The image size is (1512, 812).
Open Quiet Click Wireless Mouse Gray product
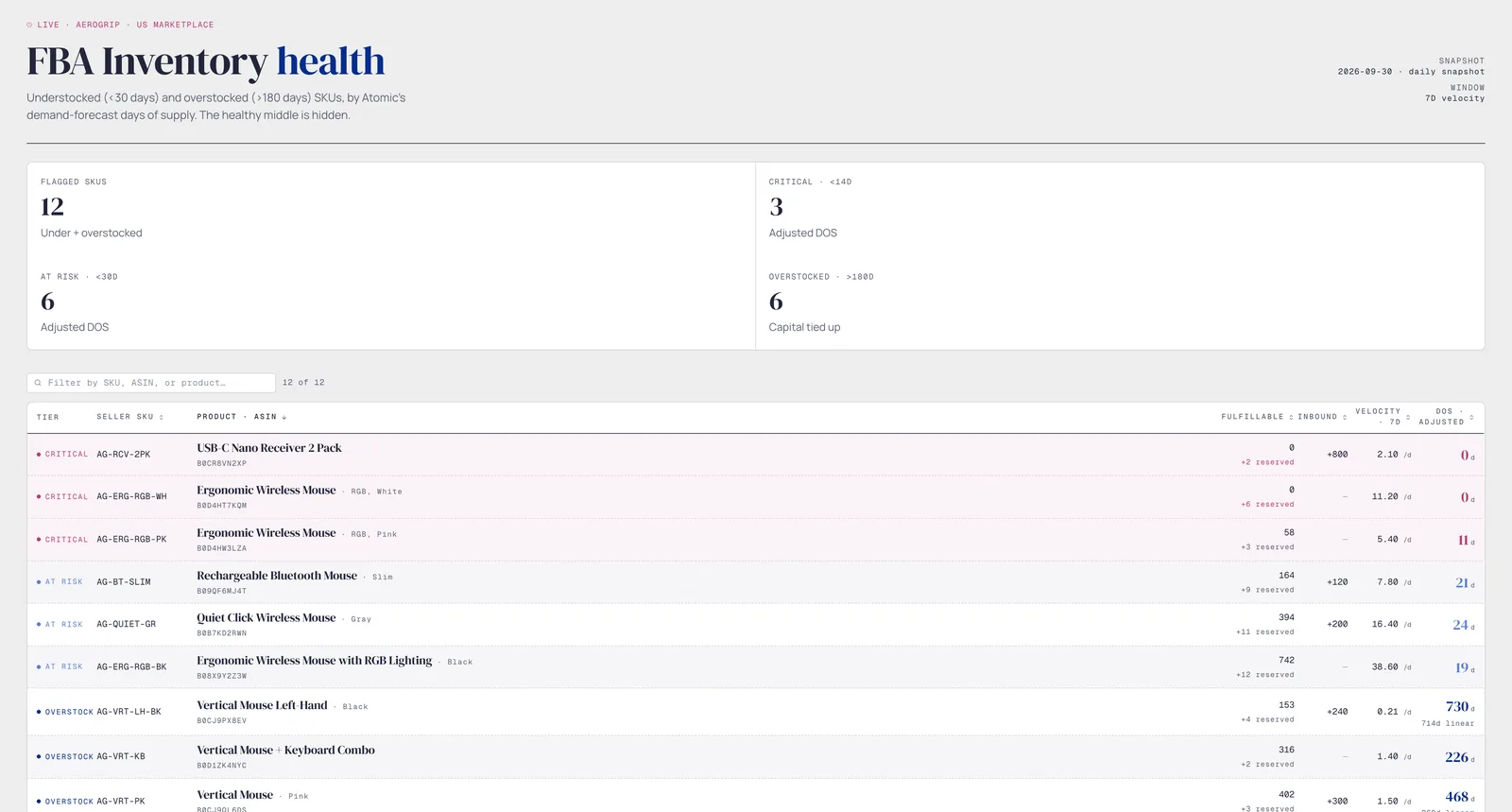pos(266,618)
